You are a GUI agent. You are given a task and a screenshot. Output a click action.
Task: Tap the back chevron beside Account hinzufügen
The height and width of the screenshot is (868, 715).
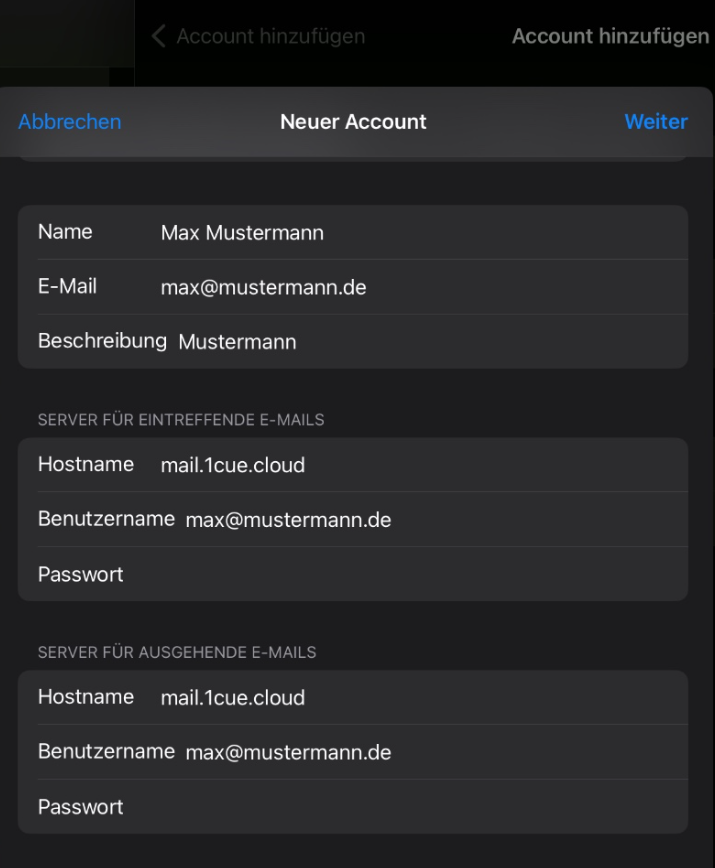coord(158,36)
